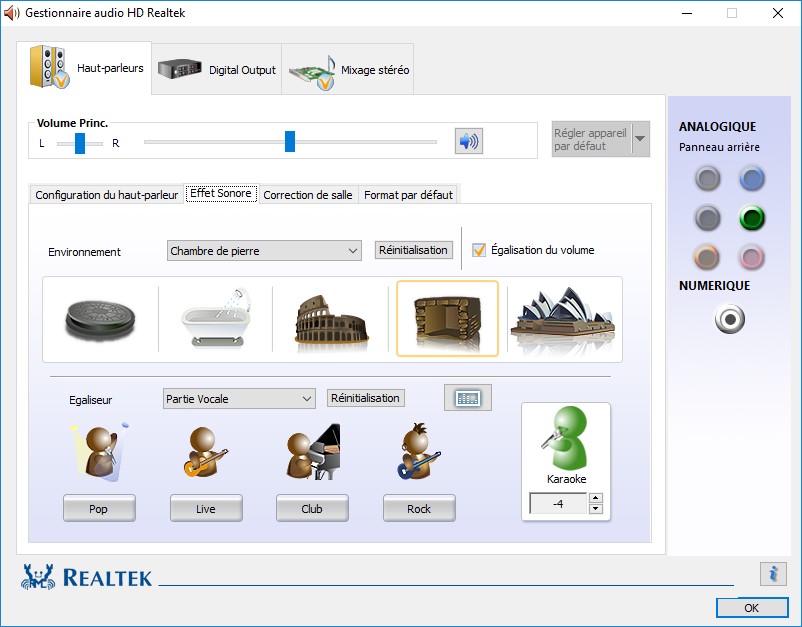802x627 pixels.
Task: Open the graphic equalizer panel icon
Action: [467, 398]
